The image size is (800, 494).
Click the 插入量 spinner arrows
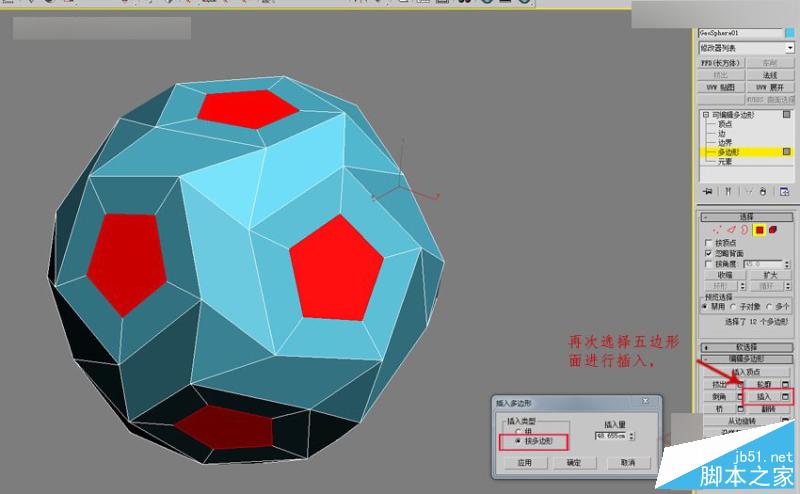point(632,436)
